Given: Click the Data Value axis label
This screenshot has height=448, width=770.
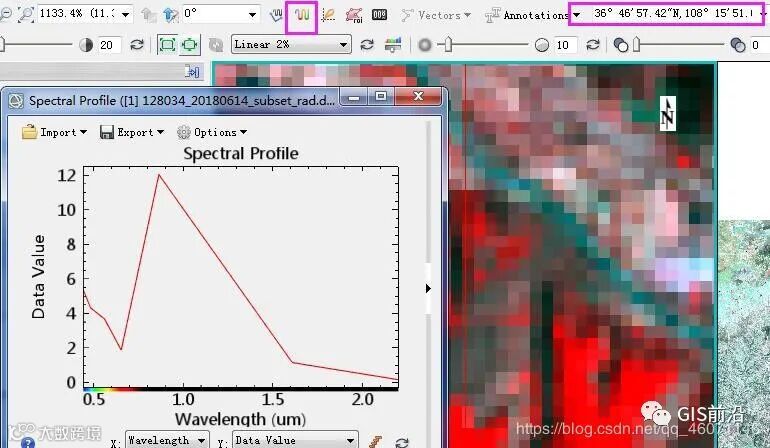Looking at the screenshot, I should click(38, 277).
